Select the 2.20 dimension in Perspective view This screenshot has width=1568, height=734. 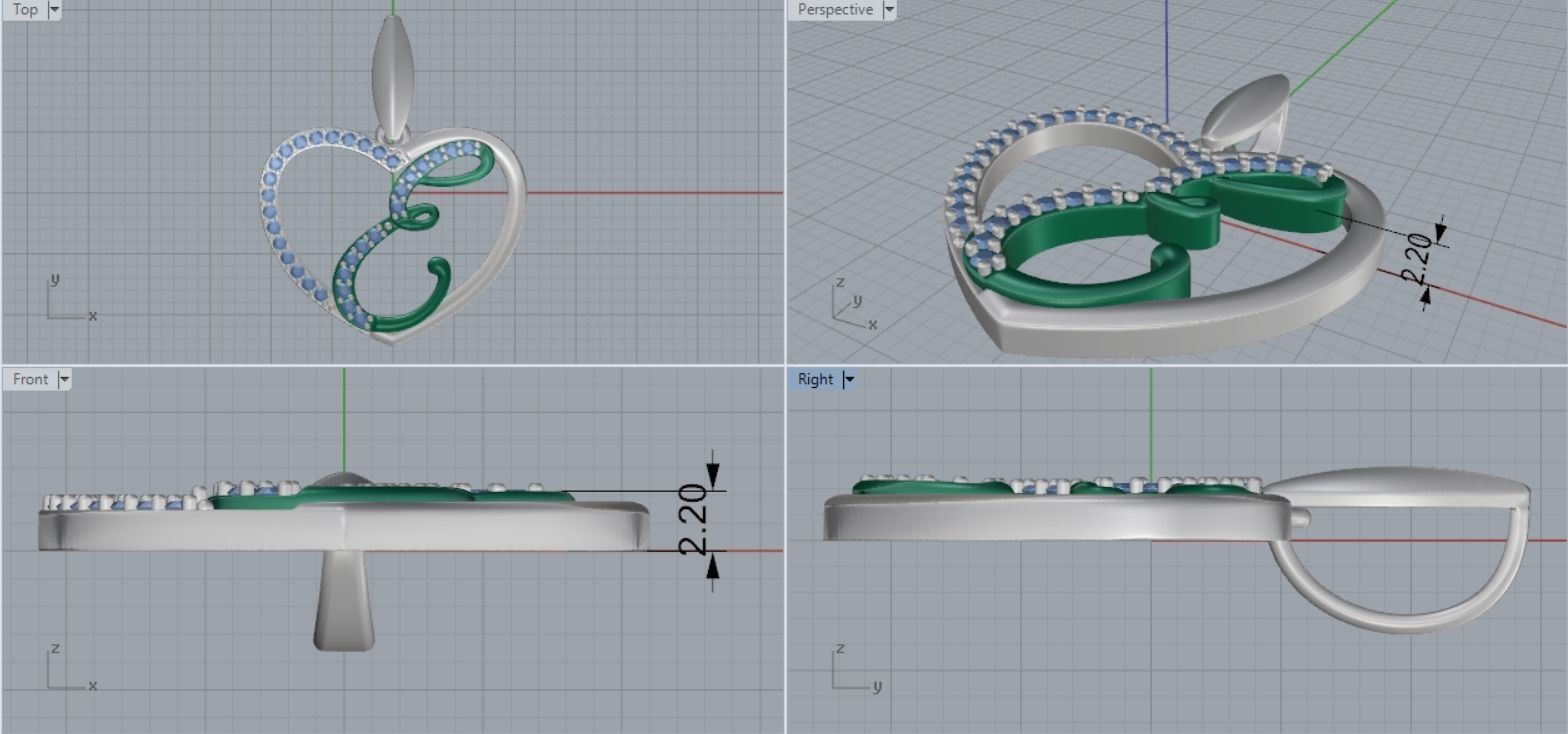click(1415, 260)
